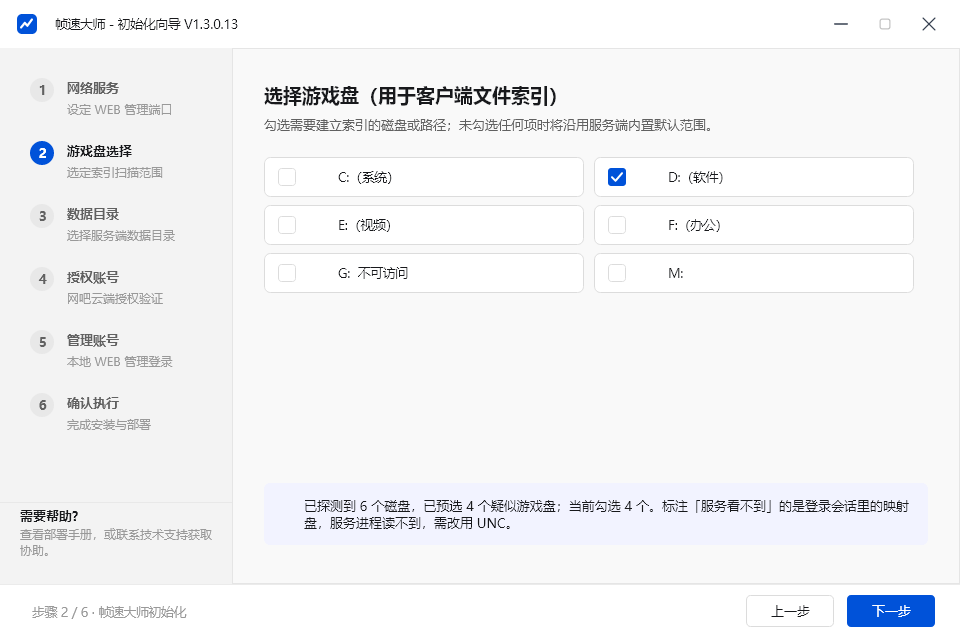Uncheck the D: (软件) disk checkbox
The image size is (960, 640).
pos(617,177)
